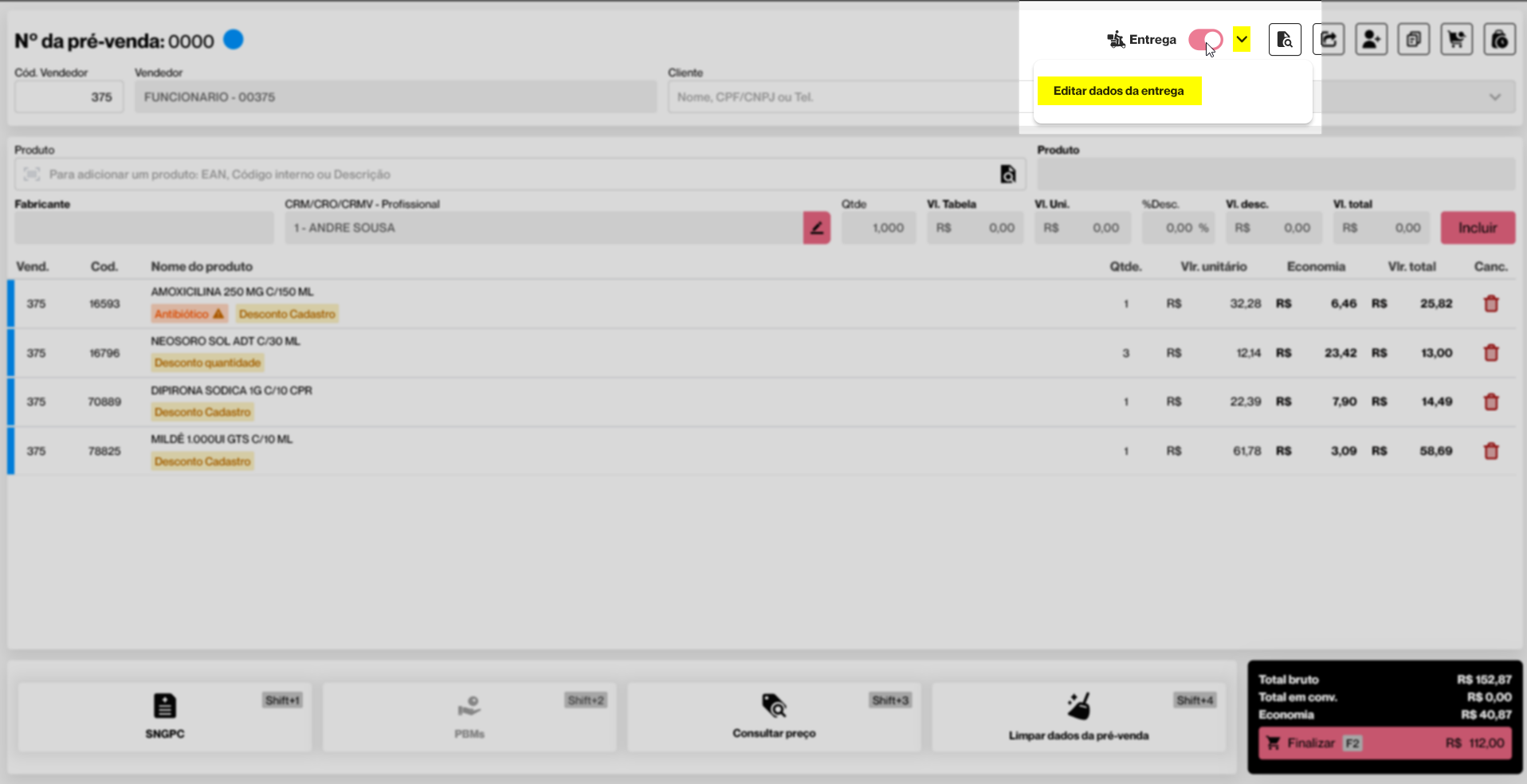
Task: Delete the DIPIRONA SODICA row with trash icon
Action: coord(1491,402)
